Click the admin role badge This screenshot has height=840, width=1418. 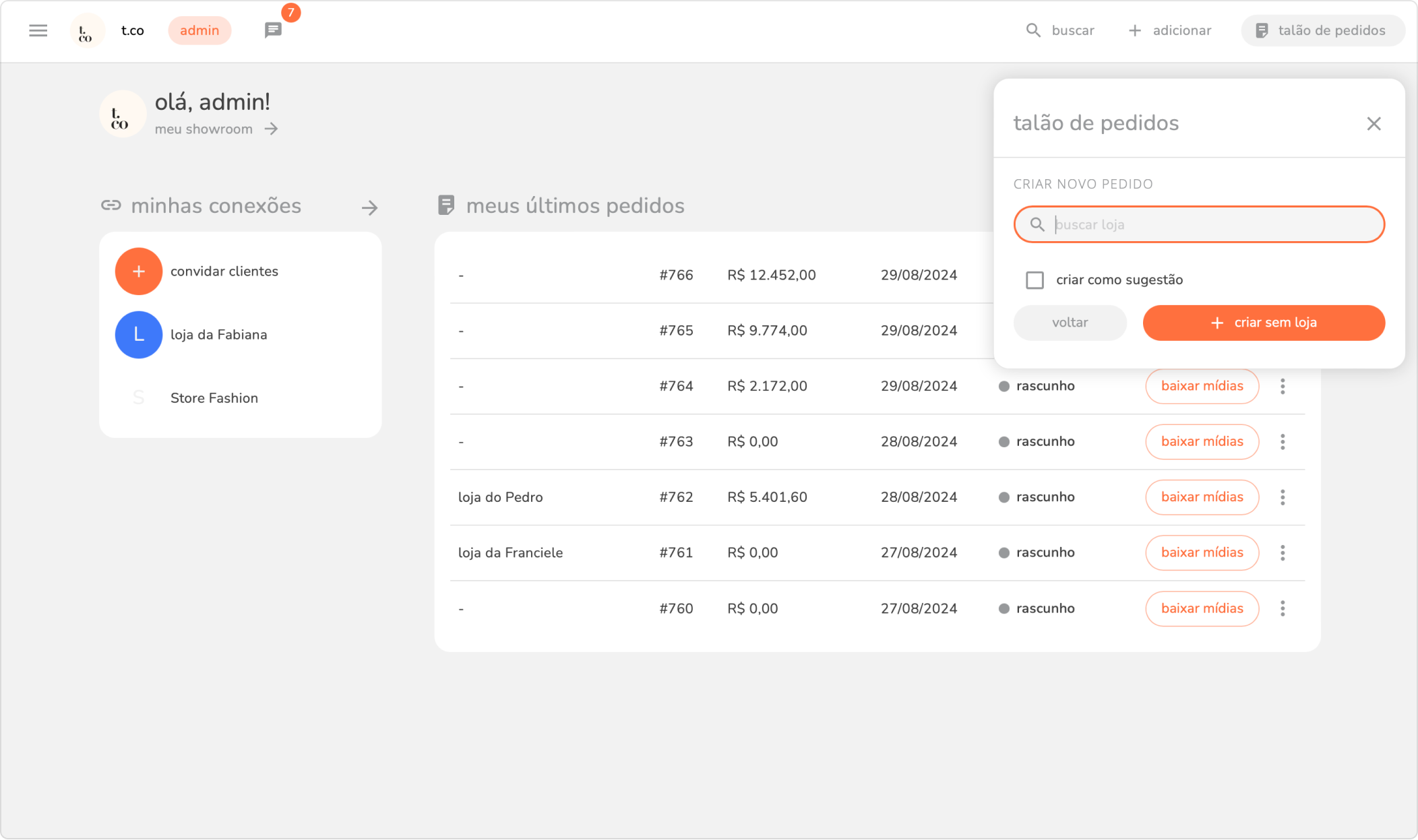199,30
